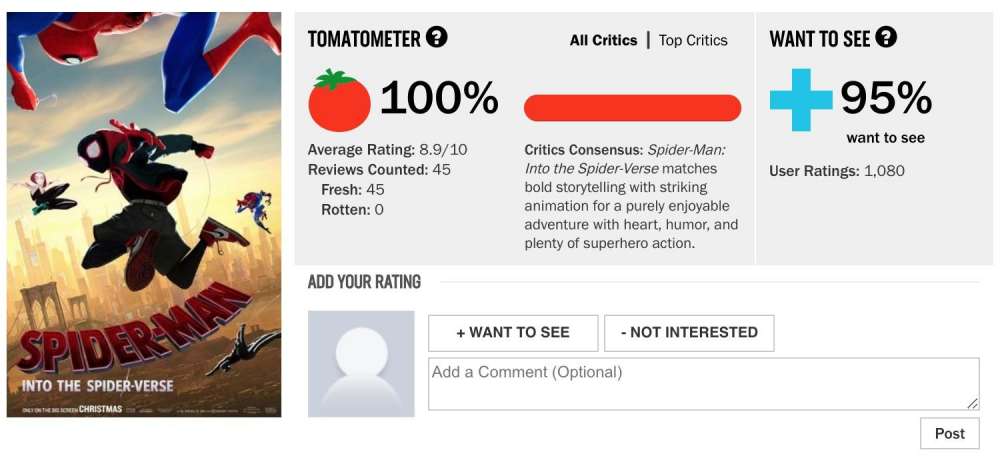Submit rating with the Post button

(x=949, y=433)
